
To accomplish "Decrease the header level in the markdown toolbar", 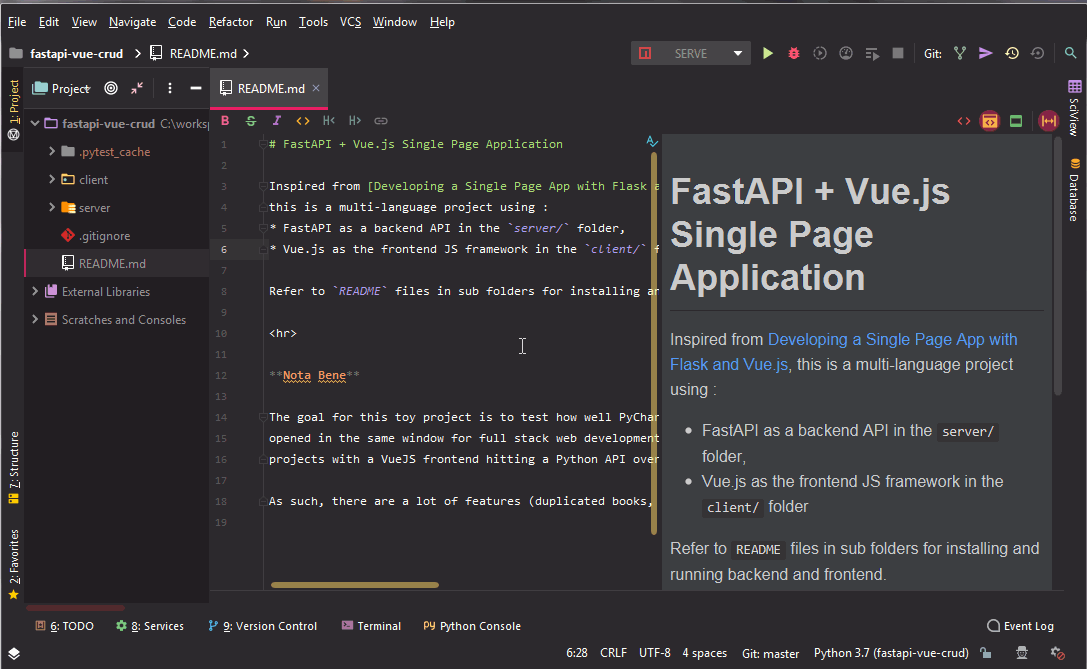I will tap(329, 121).
